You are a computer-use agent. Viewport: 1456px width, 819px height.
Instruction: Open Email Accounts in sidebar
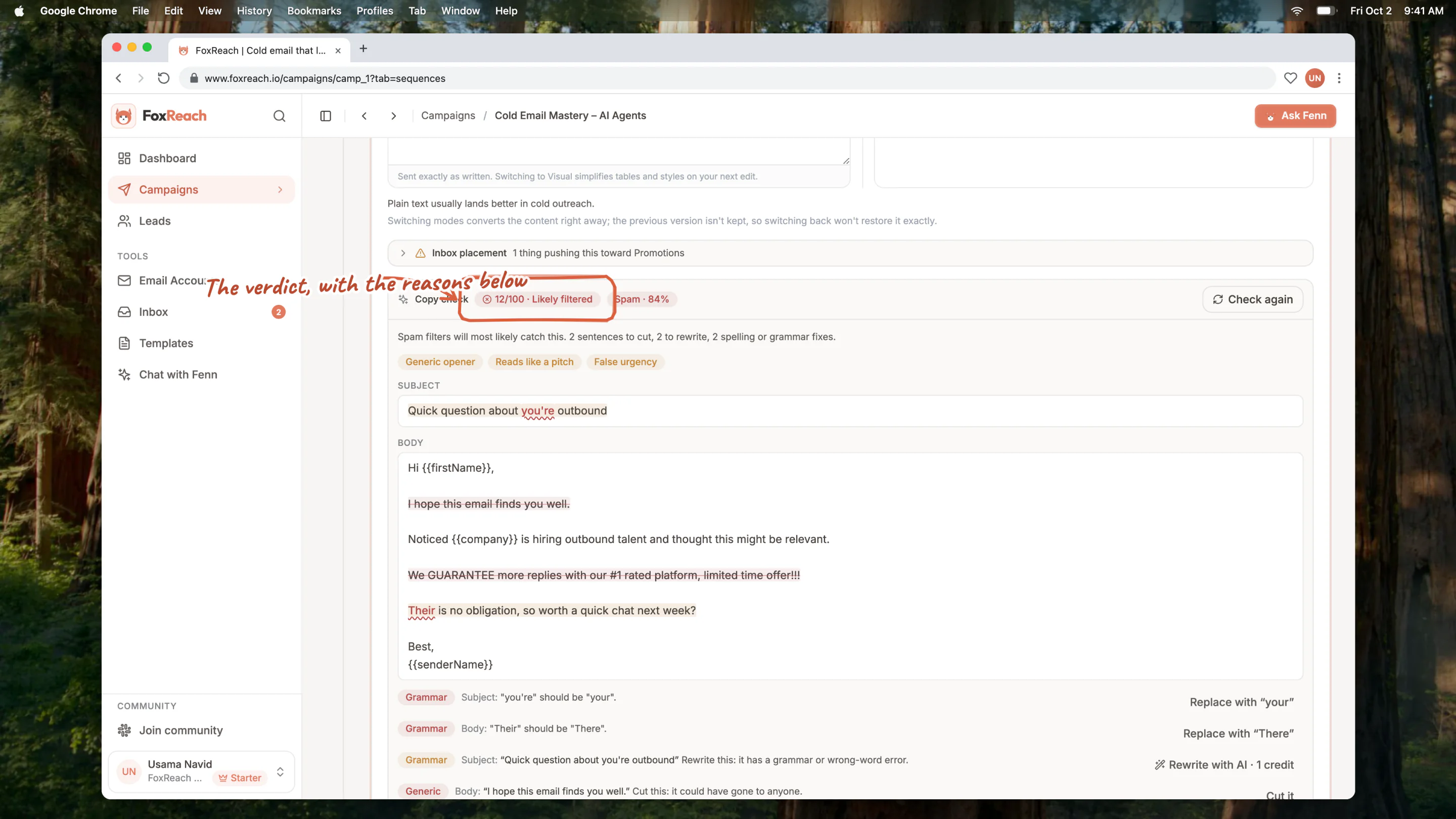[201, 281]
